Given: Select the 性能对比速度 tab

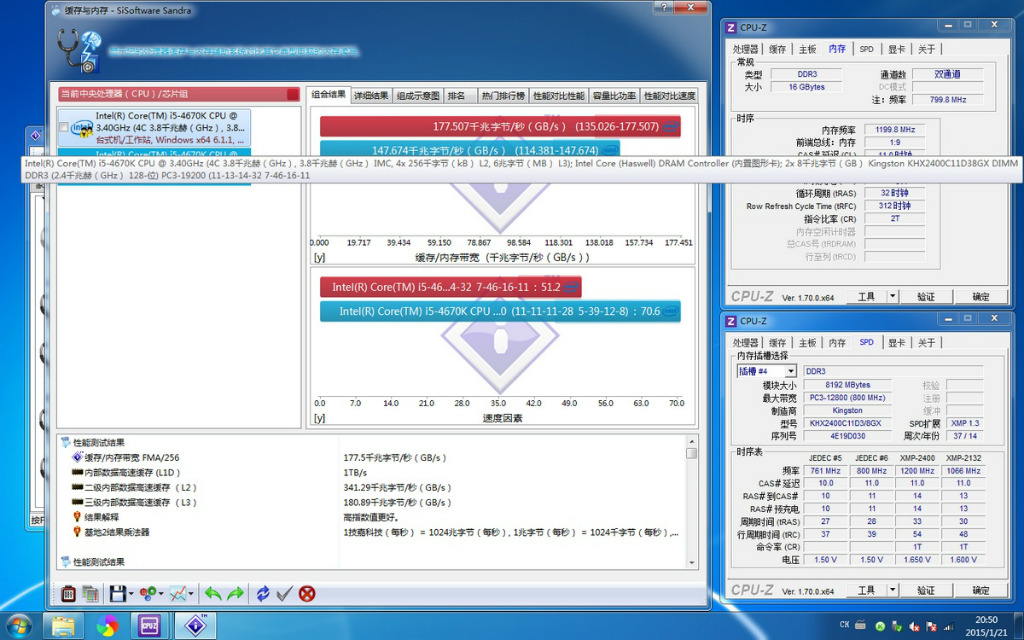Looking at the screenshot, I should click(x=669, y=96).
